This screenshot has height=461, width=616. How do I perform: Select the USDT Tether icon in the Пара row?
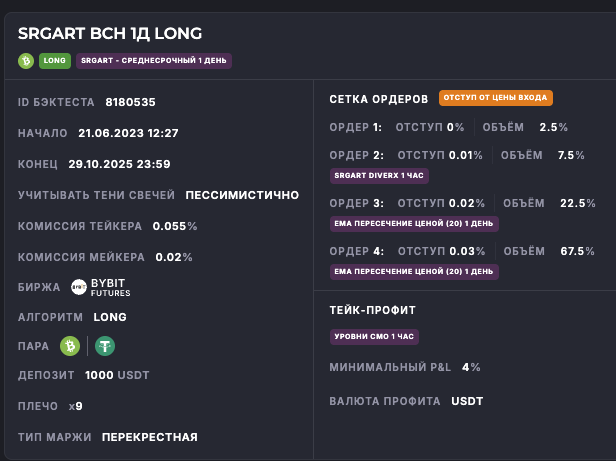105,346
